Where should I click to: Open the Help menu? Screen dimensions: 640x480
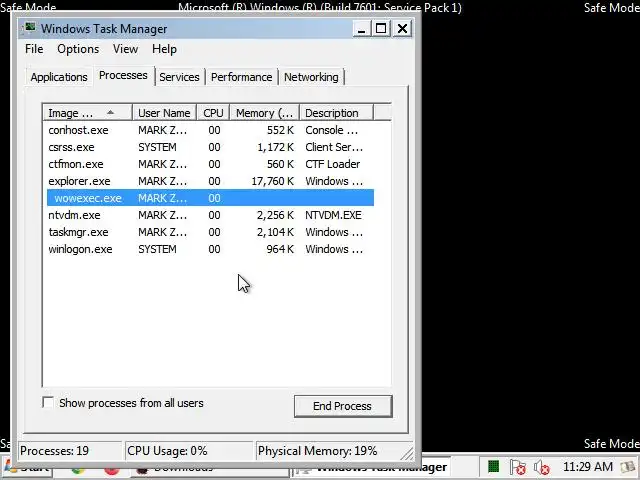pos(164,49)
